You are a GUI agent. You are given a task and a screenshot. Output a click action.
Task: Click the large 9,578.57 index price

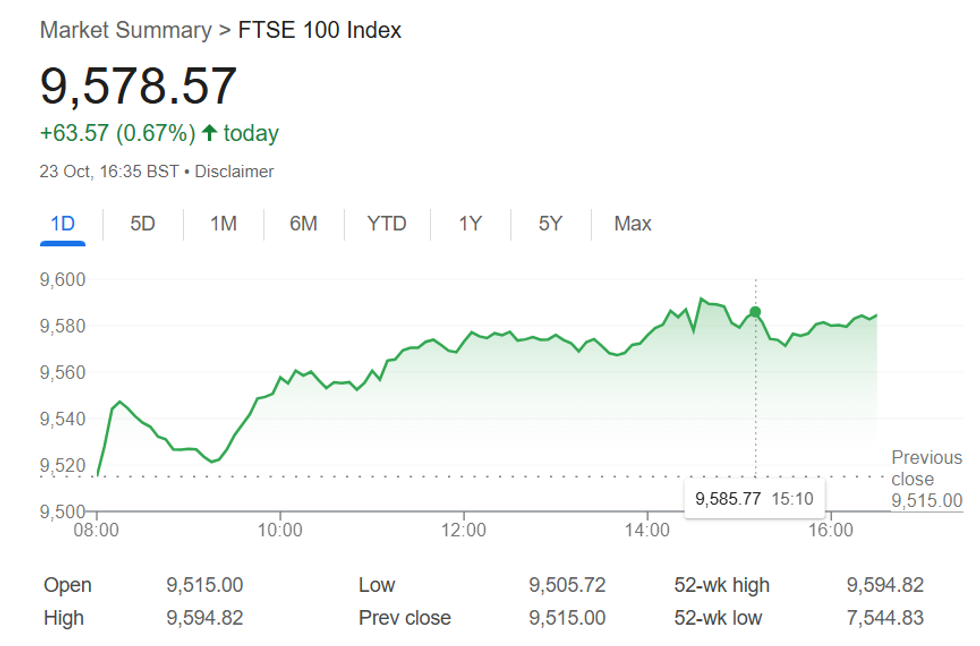[138, 86]
